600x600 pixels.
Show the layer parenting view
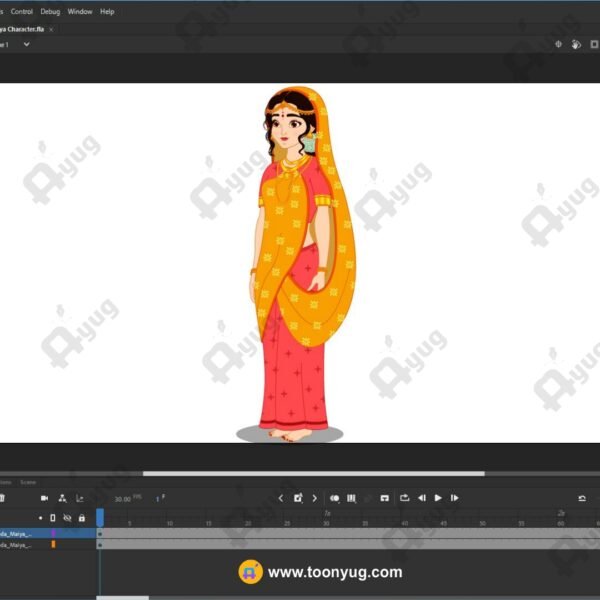(x=62, y=498)
